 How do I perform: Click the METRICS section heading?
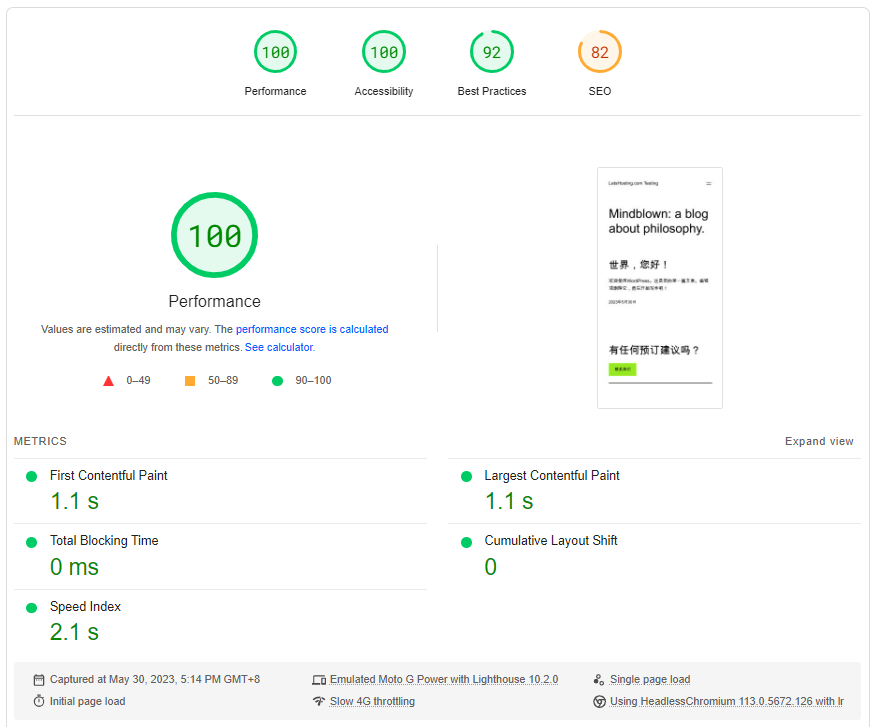[40, 441]
